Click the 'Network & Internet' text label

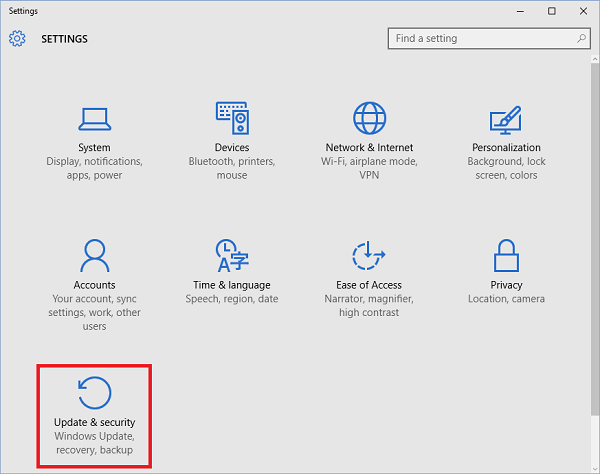tap(369, 148)
